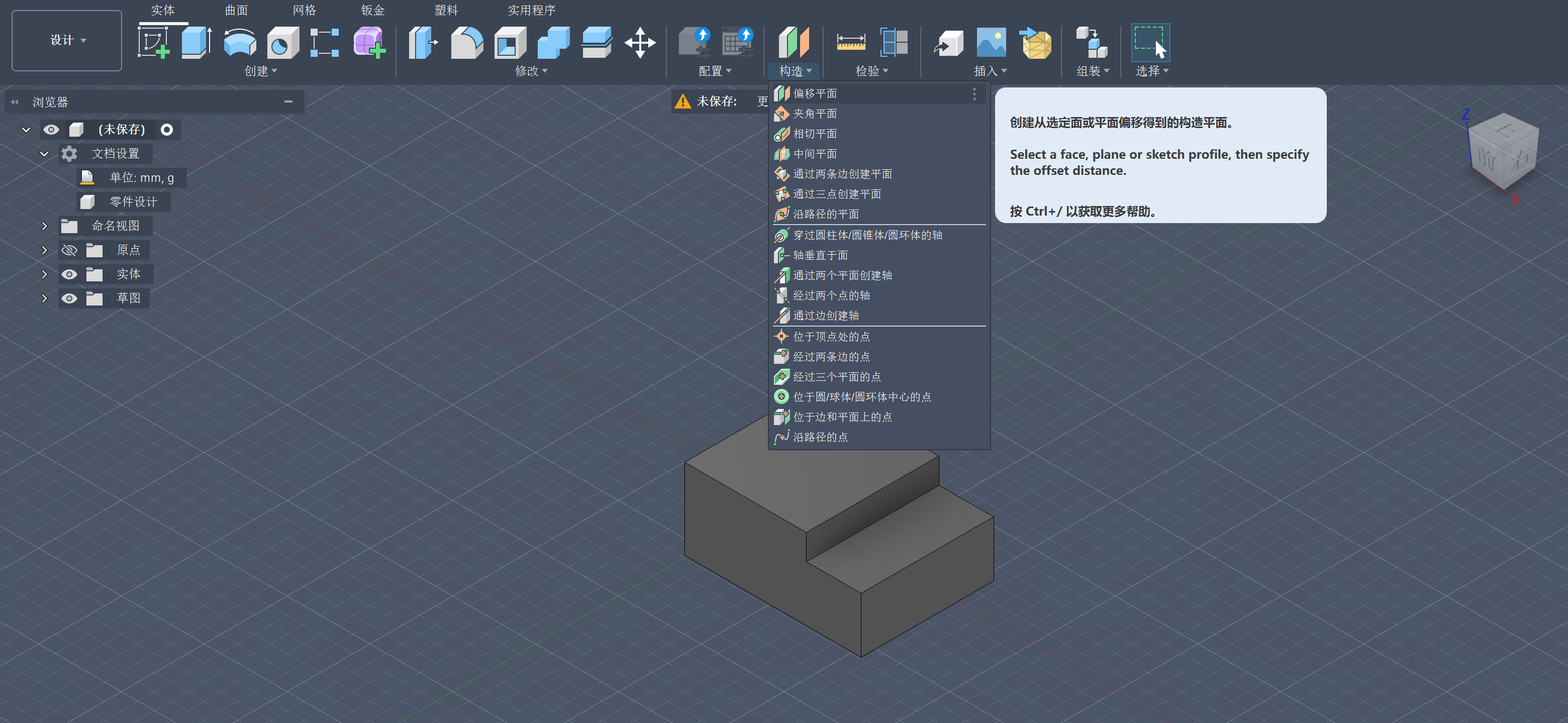
Task: Click the Shell tool icon
Action: point(510,43)
